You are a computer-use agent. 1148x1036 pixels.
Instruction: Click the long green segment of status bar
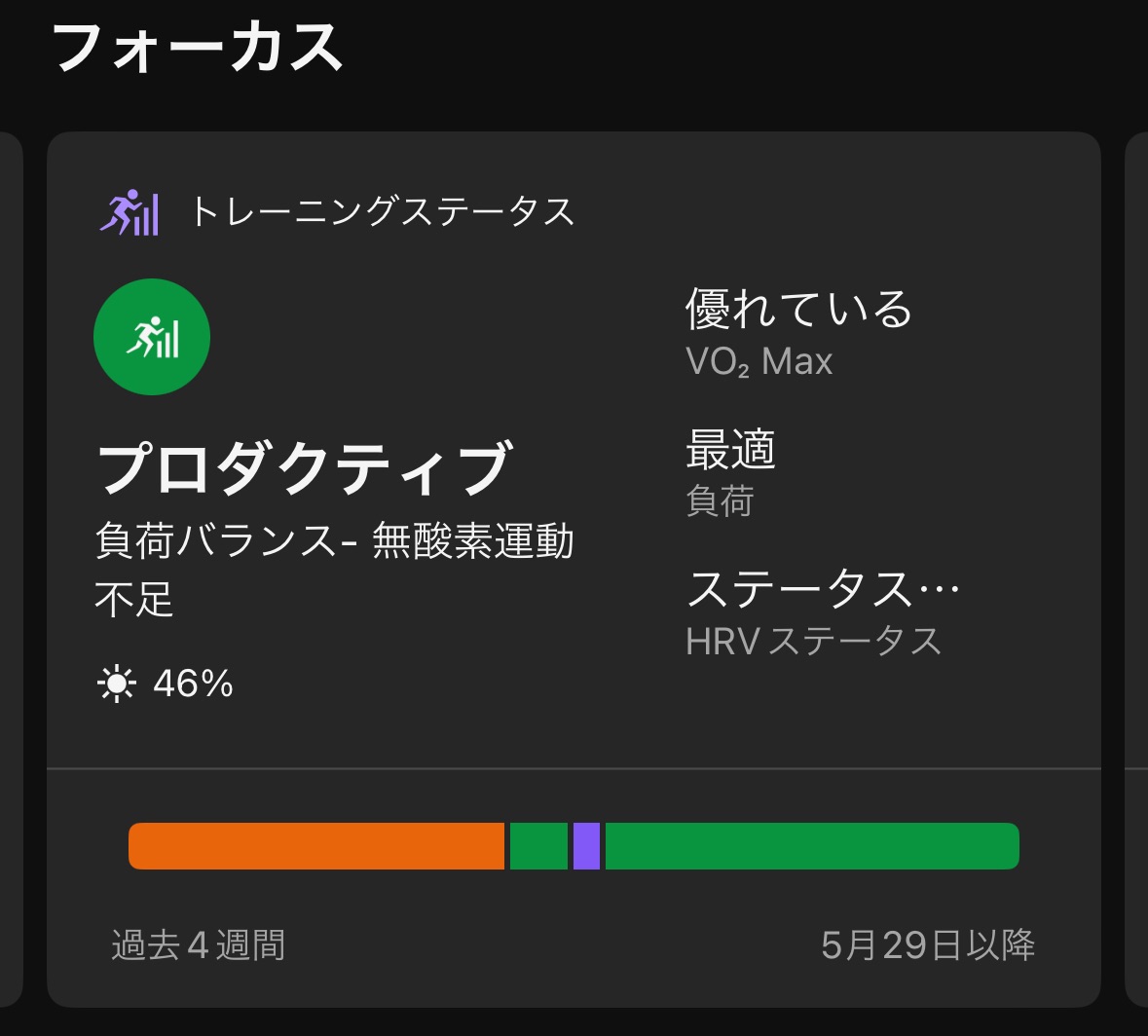click(x=811, y=846)
